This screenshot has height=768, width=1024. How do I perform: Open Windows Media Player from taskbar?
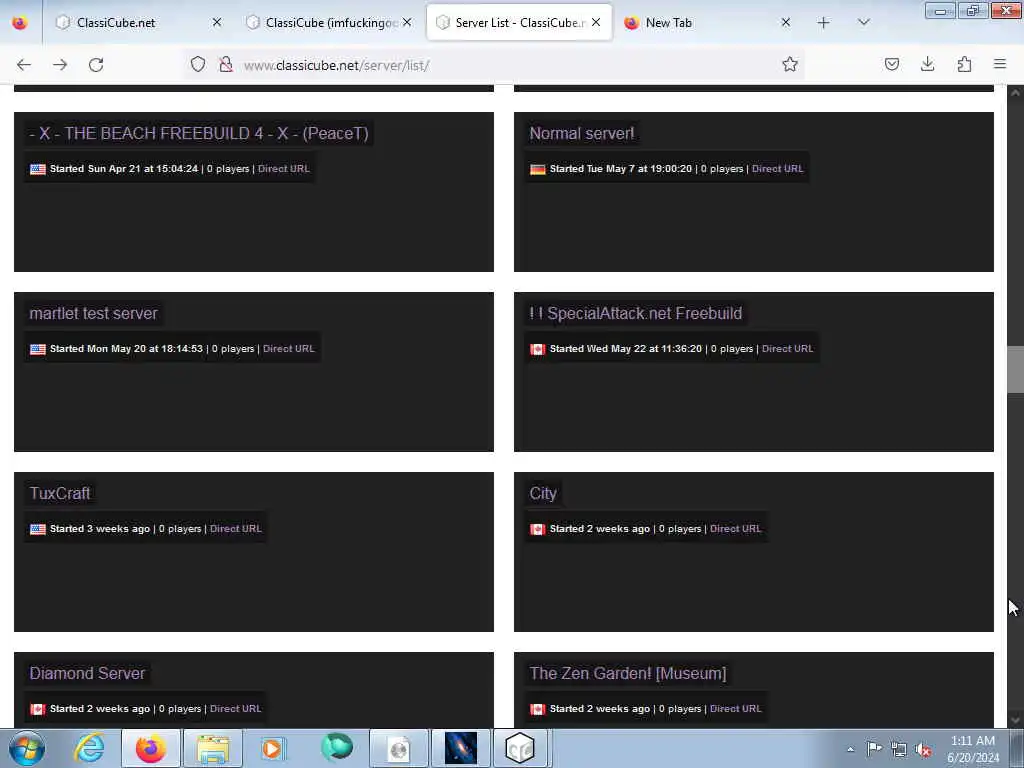[274, 748]
